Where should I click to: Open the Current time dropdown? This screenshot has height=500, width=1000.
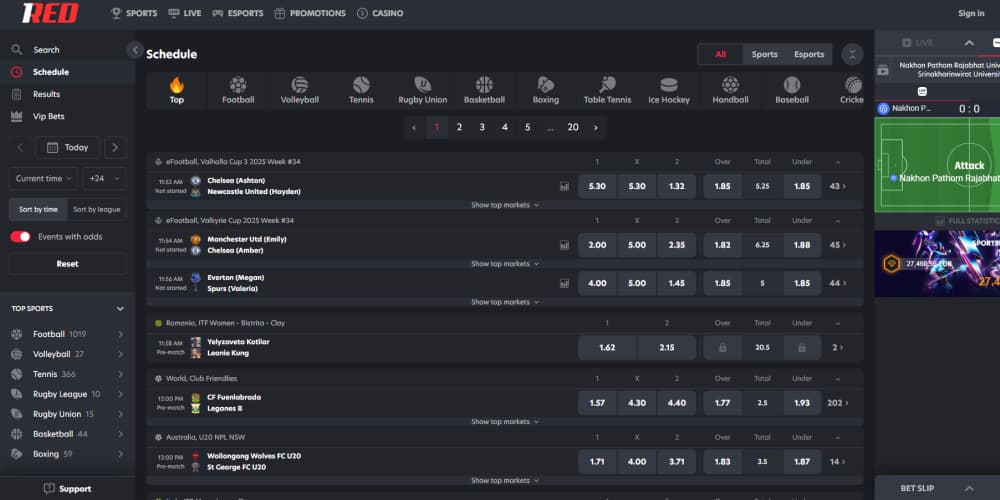click(43, 179)
